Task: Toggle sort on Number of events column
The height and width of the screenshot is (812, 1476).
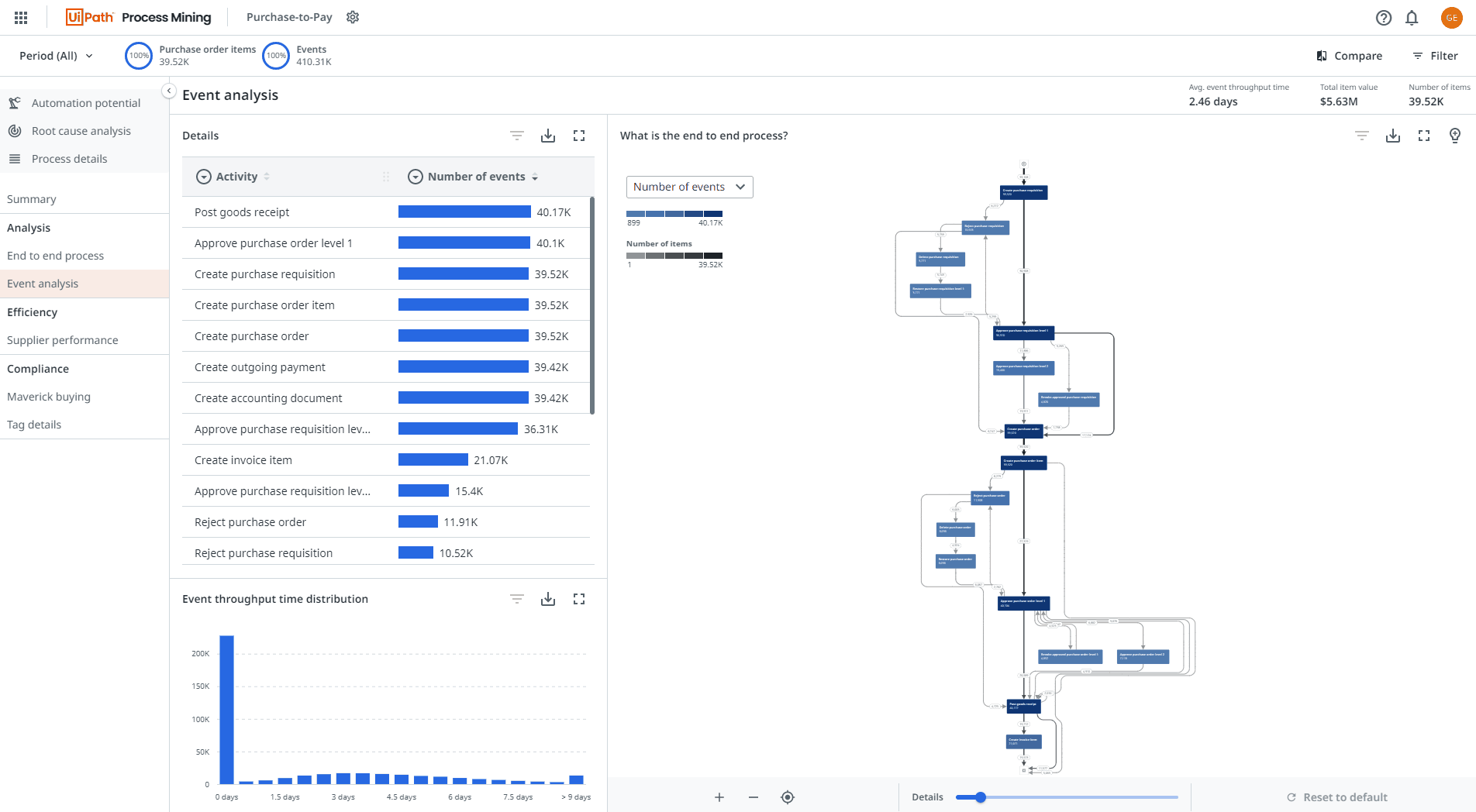Action: (535, 177)
